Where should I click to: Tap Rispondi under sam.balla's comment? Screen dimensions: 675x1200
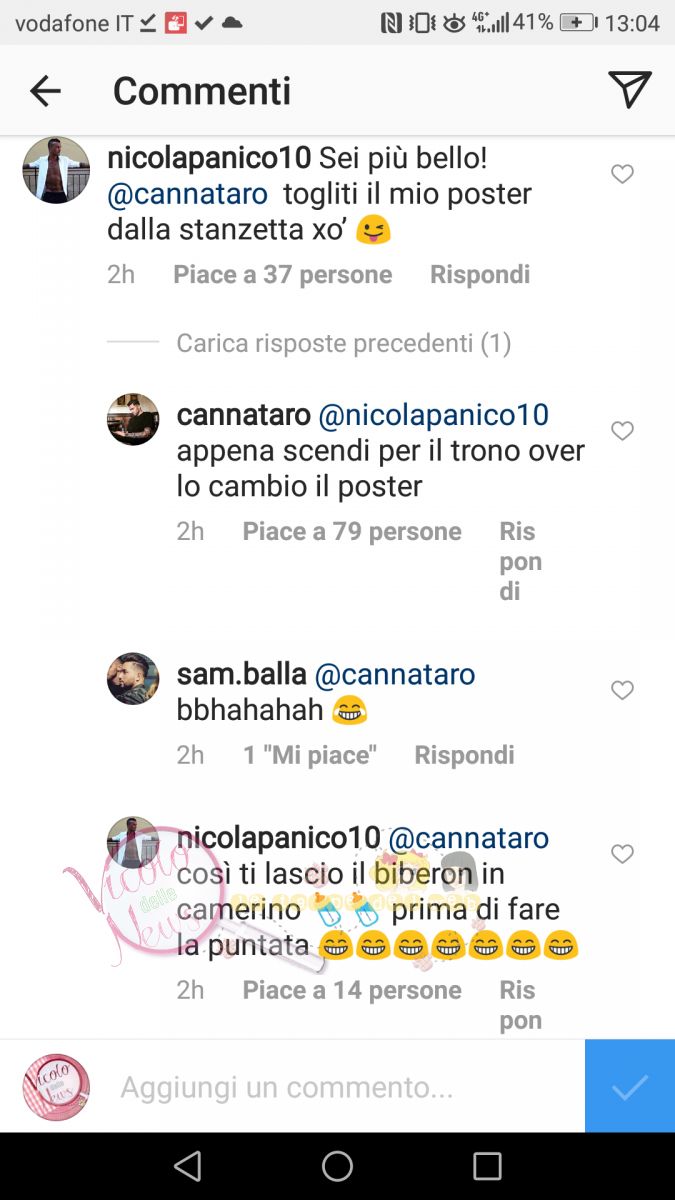(x=464, y=754)
